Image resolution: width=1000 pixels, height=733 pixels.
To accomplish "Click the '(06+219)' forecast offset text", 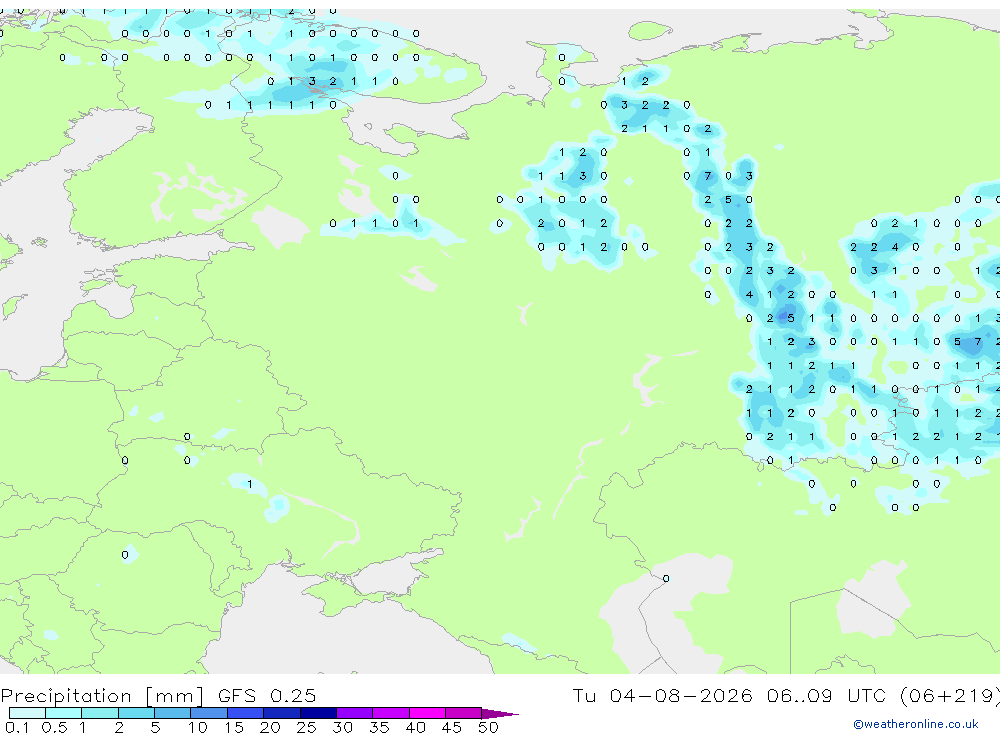I will (950, 695).
